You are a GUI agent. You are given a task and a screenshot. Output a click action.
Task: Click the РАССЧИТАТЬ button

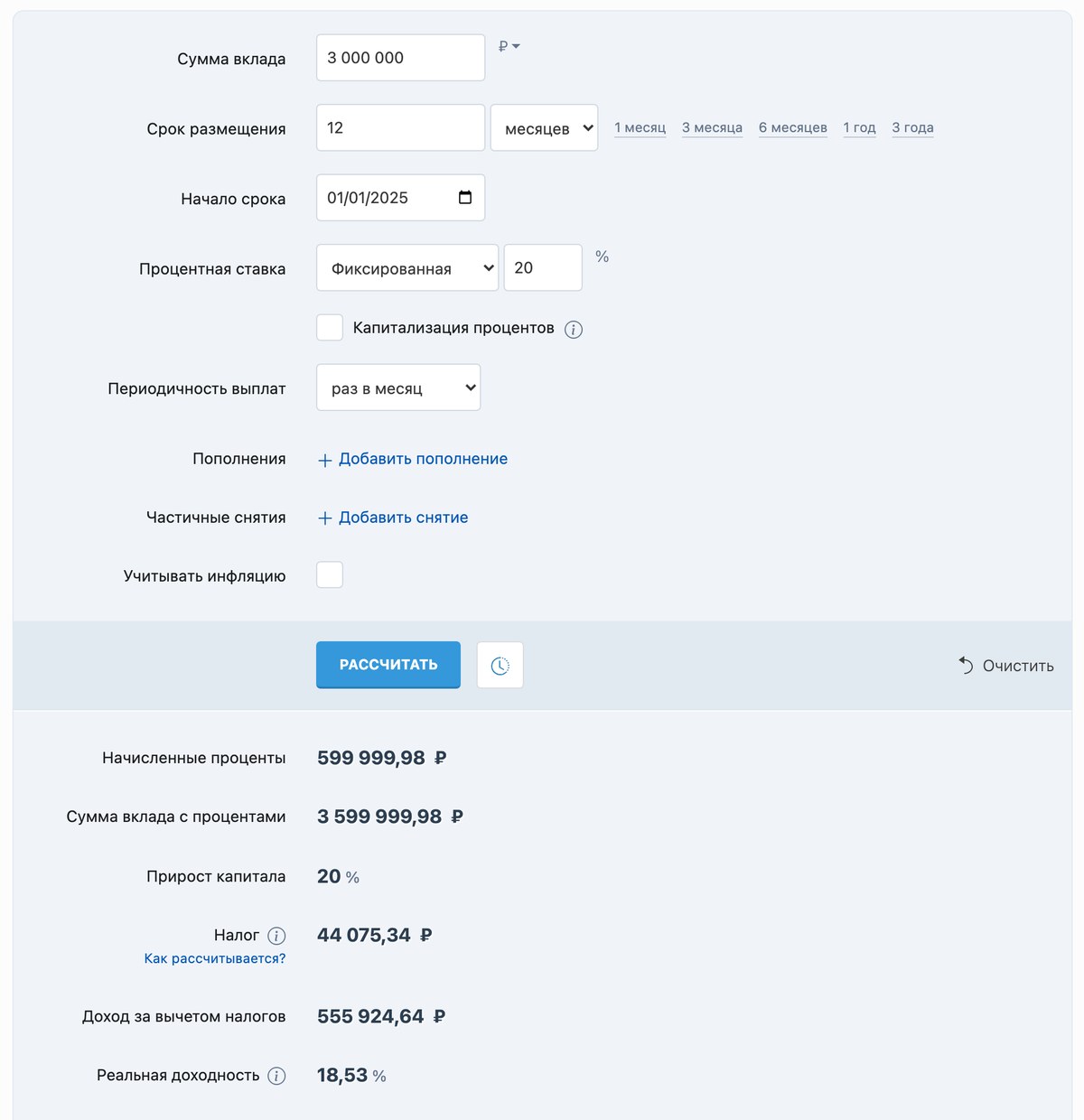[x=388, y=665]
